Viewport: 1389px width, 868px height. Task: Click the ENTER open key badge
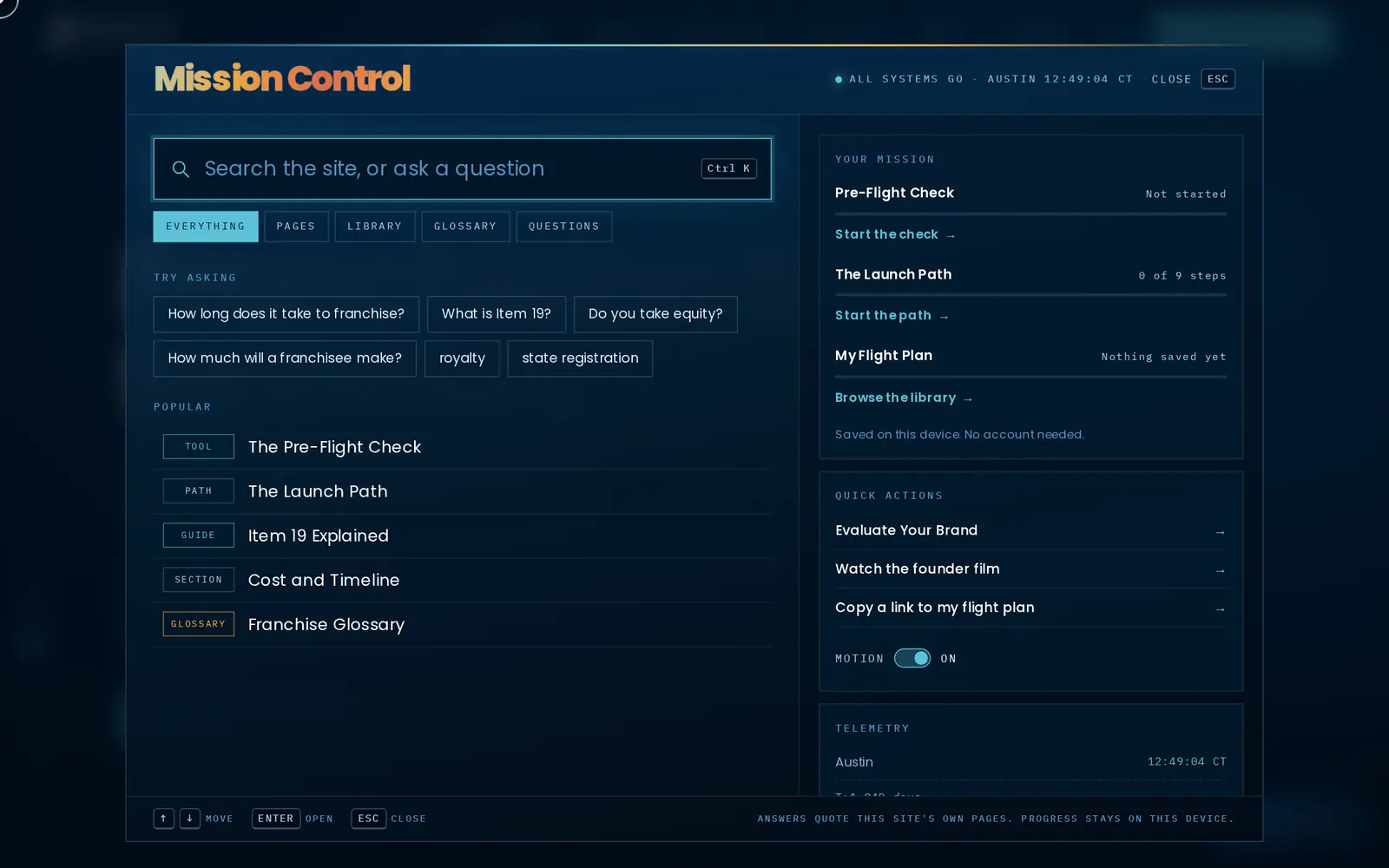pyautogui.click(x=275, y=819)
